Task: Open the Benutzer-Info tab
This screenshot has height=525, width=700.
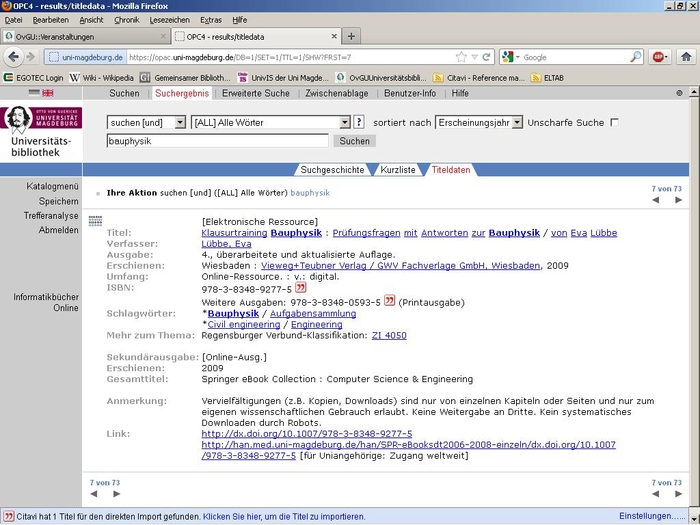Action: pos(410,93)
